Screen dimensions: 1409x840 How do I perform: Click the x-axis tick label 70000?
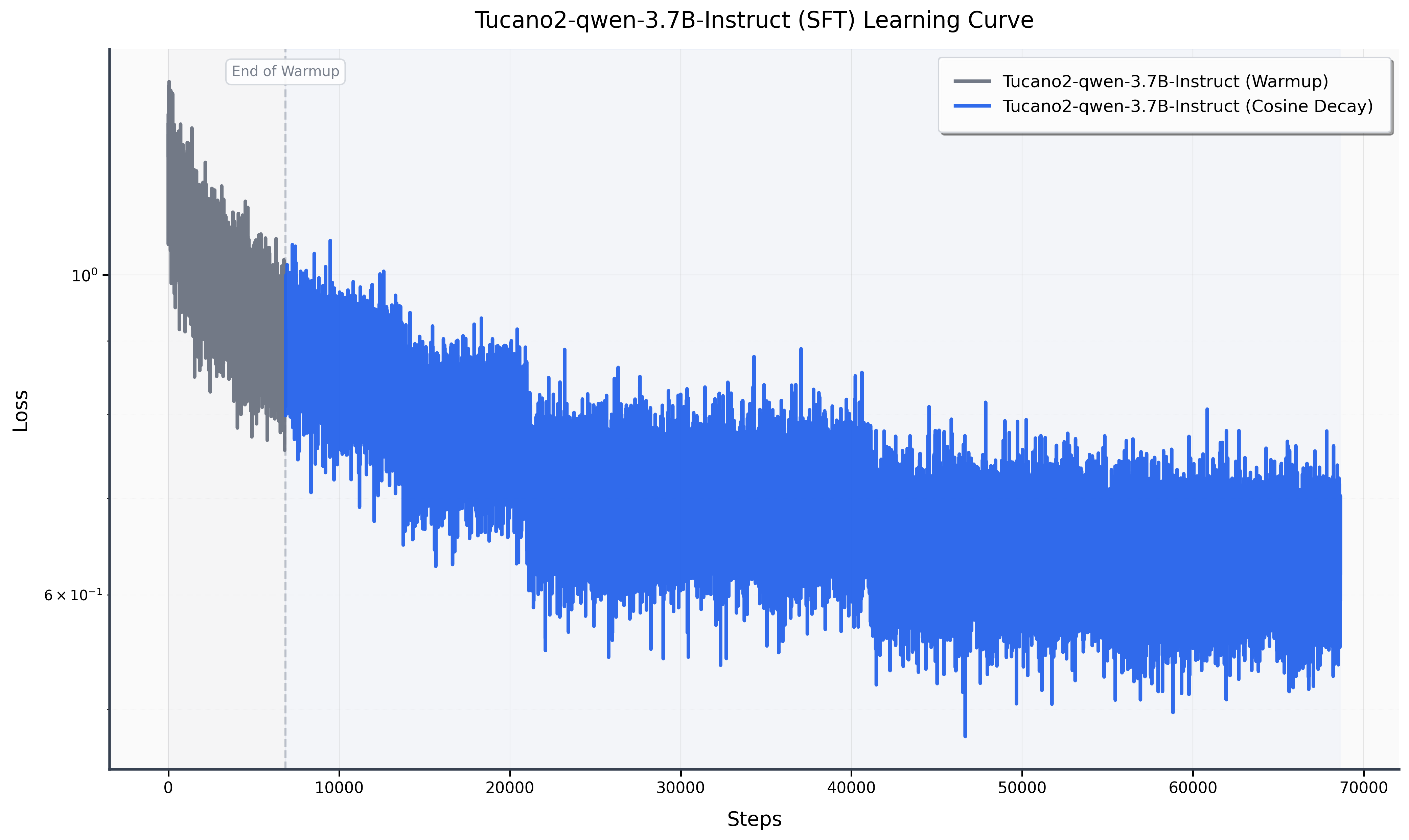[1364, 787]
